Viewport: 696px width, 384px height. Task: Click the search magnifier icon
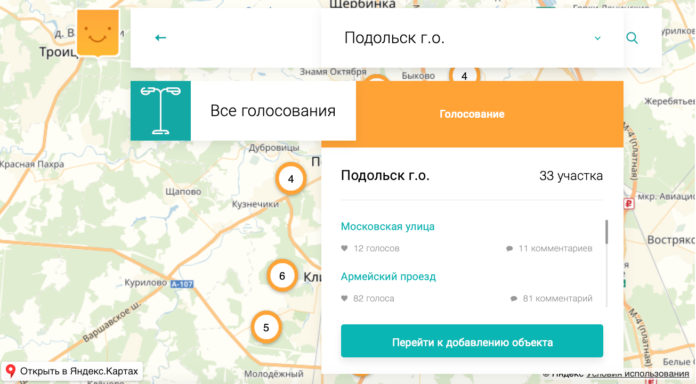[632, 38]
